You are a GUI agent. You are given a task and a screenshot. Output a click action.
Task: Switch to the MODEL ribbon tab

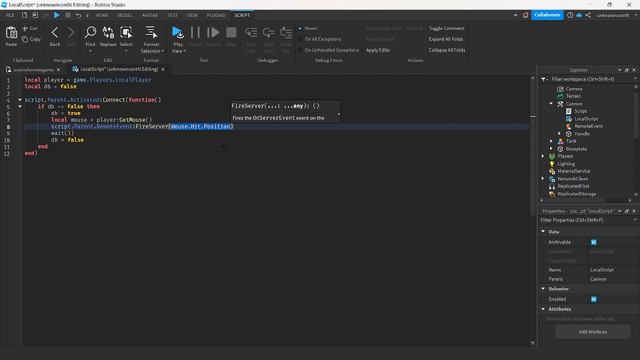[125, 15]
